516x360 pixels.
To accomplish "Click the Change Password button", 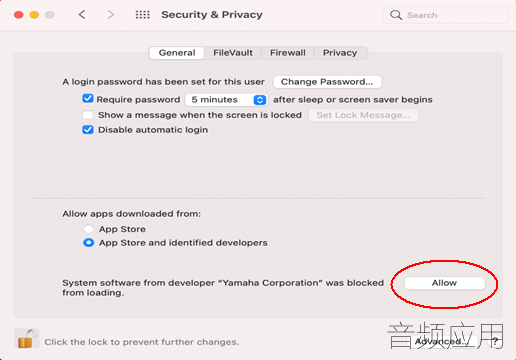I will (327, 82).
